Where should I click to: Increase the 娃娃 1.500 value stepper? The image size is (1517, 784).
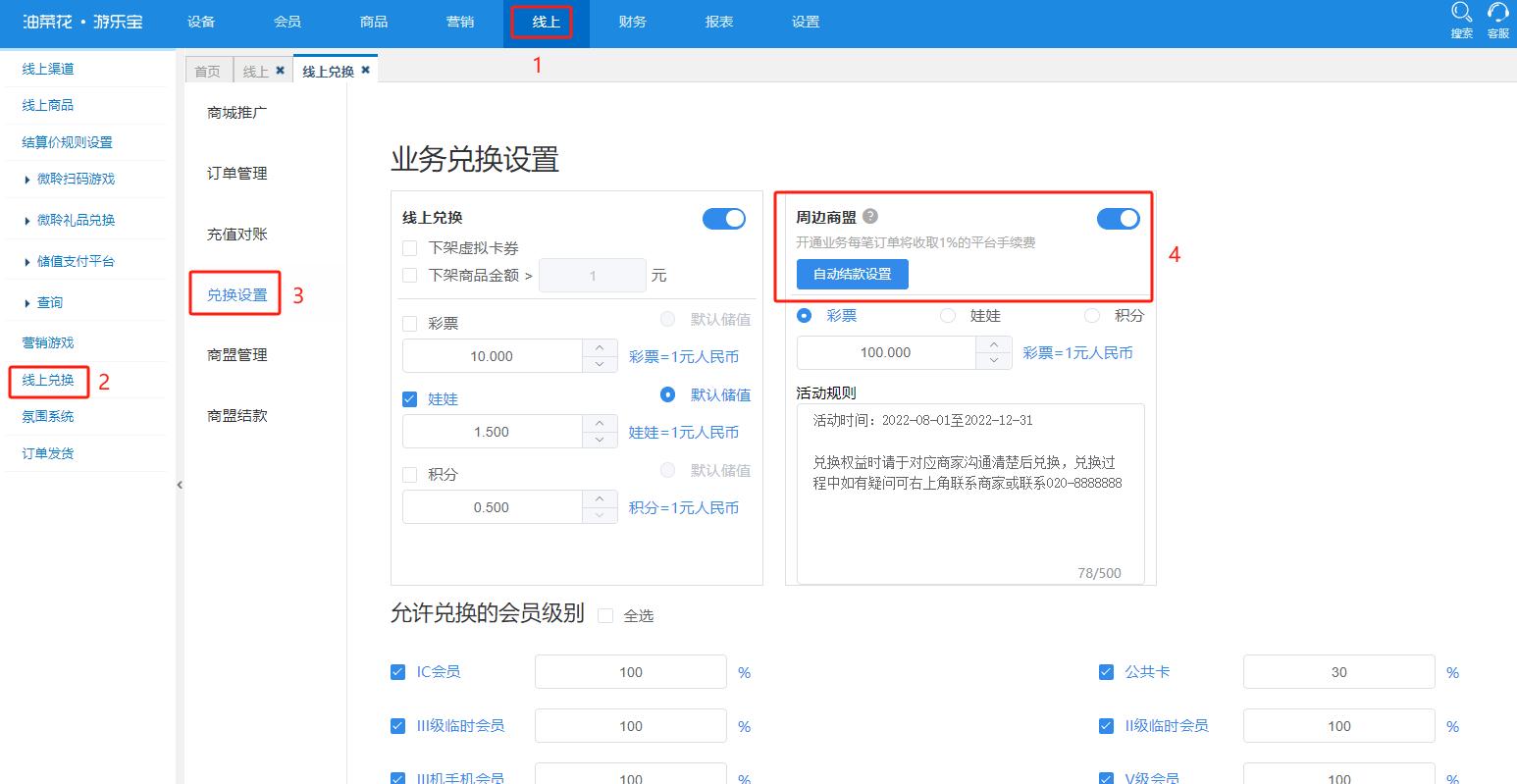[x=600, y=423]
